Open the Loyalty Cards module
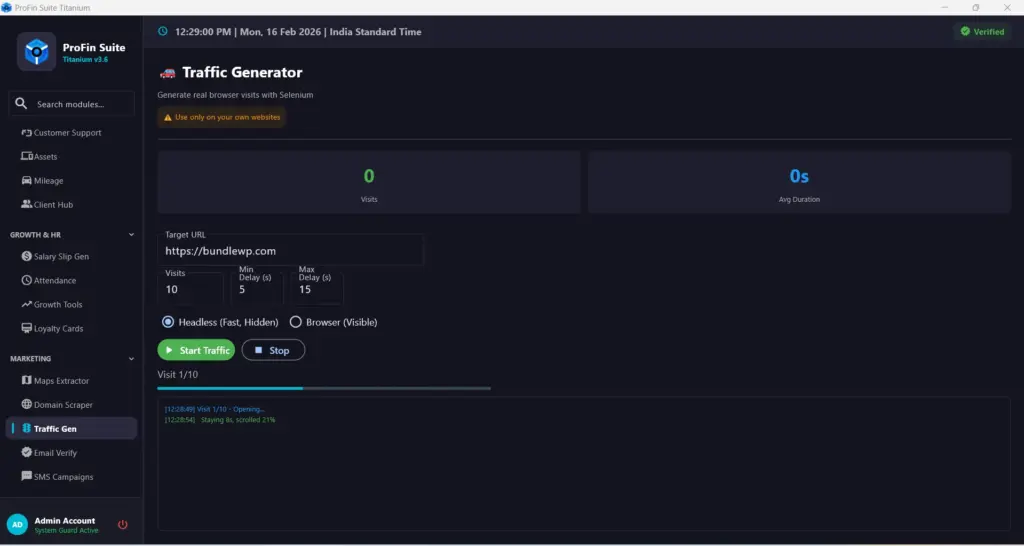Image resolution: width=1024 pixels, height=546 pixels. pos(72,328)
